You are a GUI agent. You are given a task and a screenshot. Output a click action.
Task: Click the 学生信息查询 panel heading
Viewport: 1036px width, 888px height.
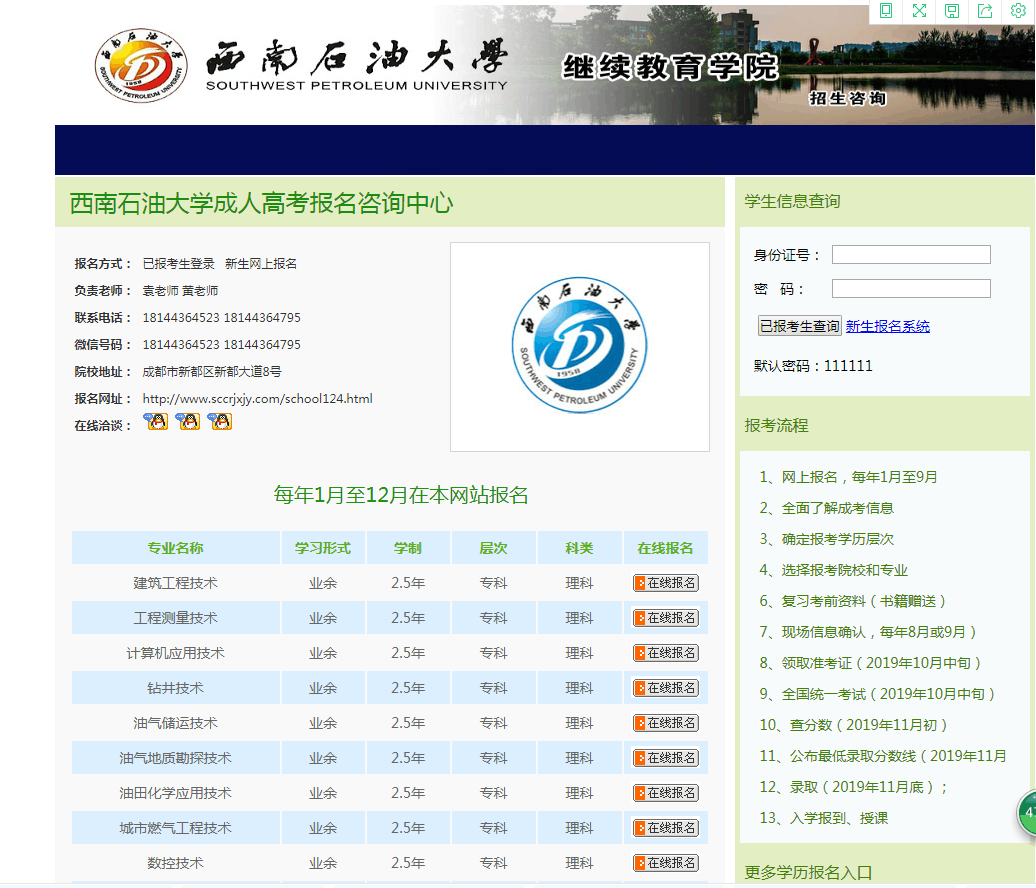tap(792, 202)
